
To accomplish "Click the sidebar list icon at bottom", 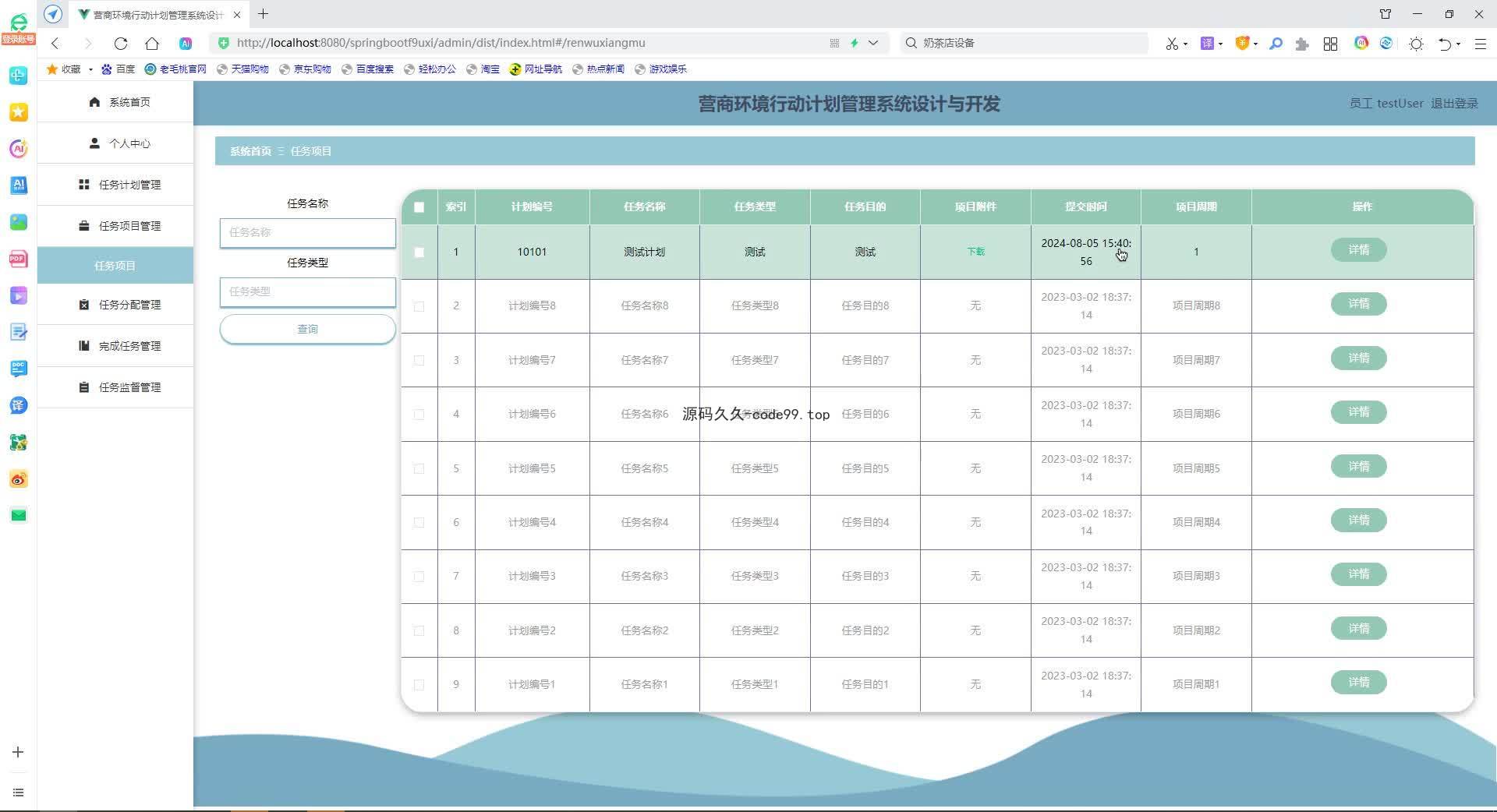I will tap(19, 793).
